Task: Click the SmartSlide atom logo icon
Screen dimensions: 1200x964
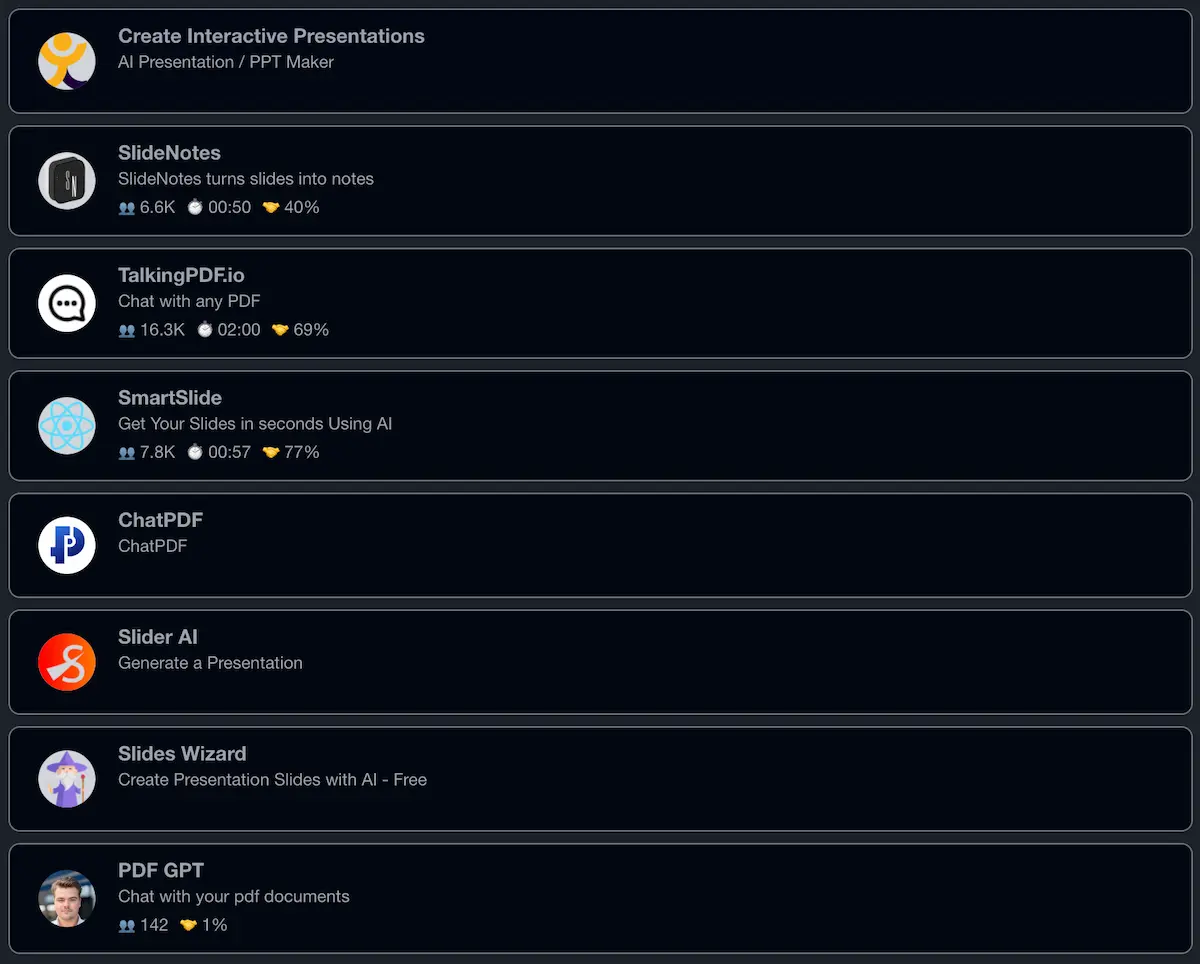Action: coord(67,426)
